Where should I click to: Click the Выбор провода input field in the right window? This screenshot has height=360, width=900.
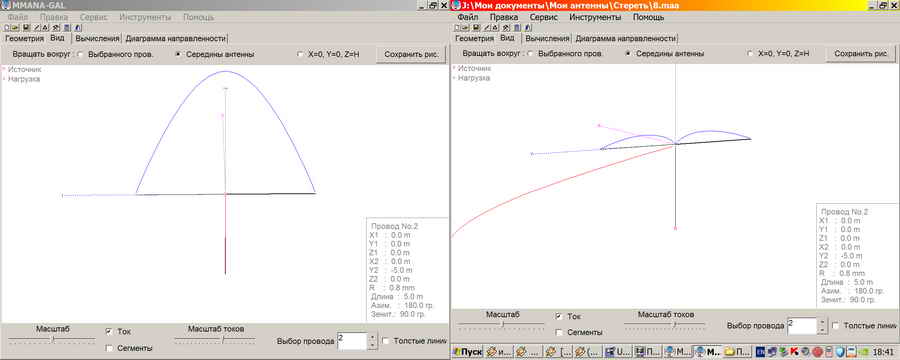pos(802,326)
